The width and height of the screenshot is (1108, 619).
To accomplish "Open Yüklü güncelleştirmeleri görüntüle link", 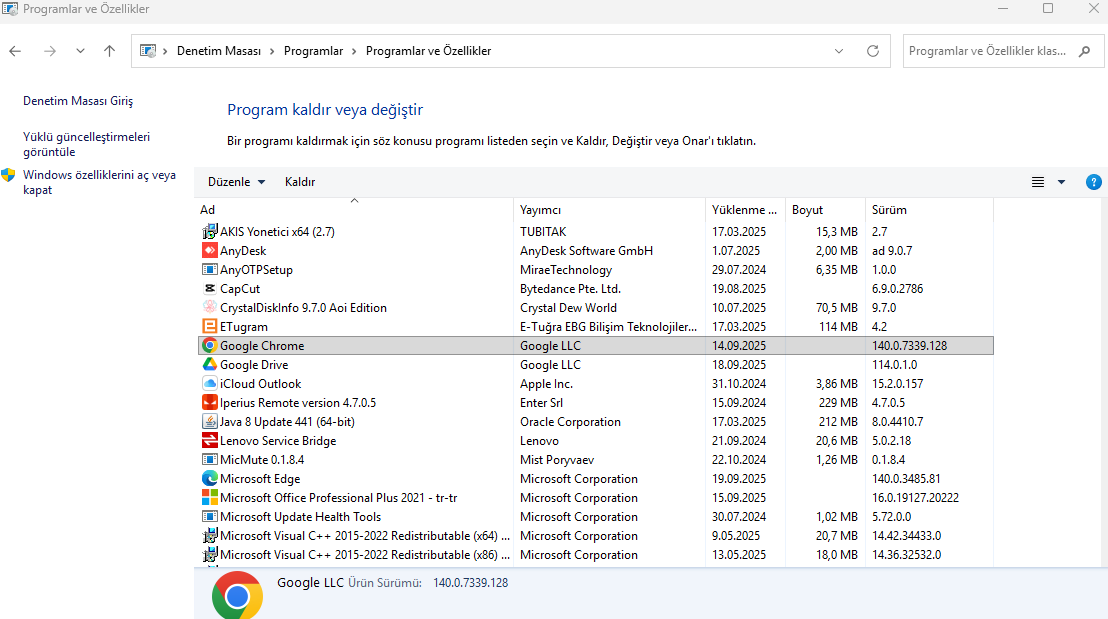I will click(x=86, y=144).
